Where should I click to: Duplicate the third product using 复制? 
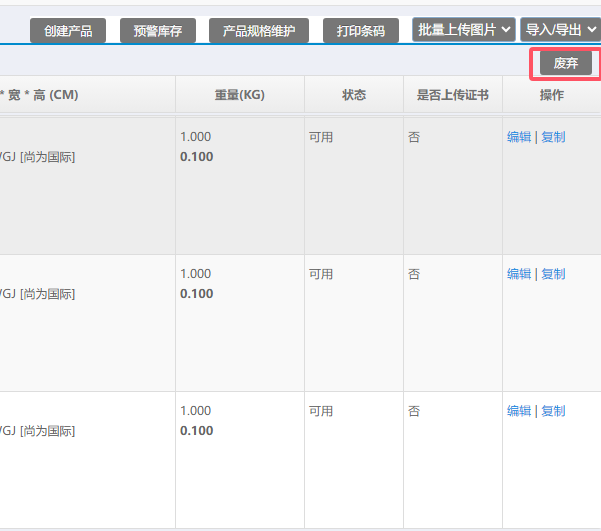click(x=553, y=411)
